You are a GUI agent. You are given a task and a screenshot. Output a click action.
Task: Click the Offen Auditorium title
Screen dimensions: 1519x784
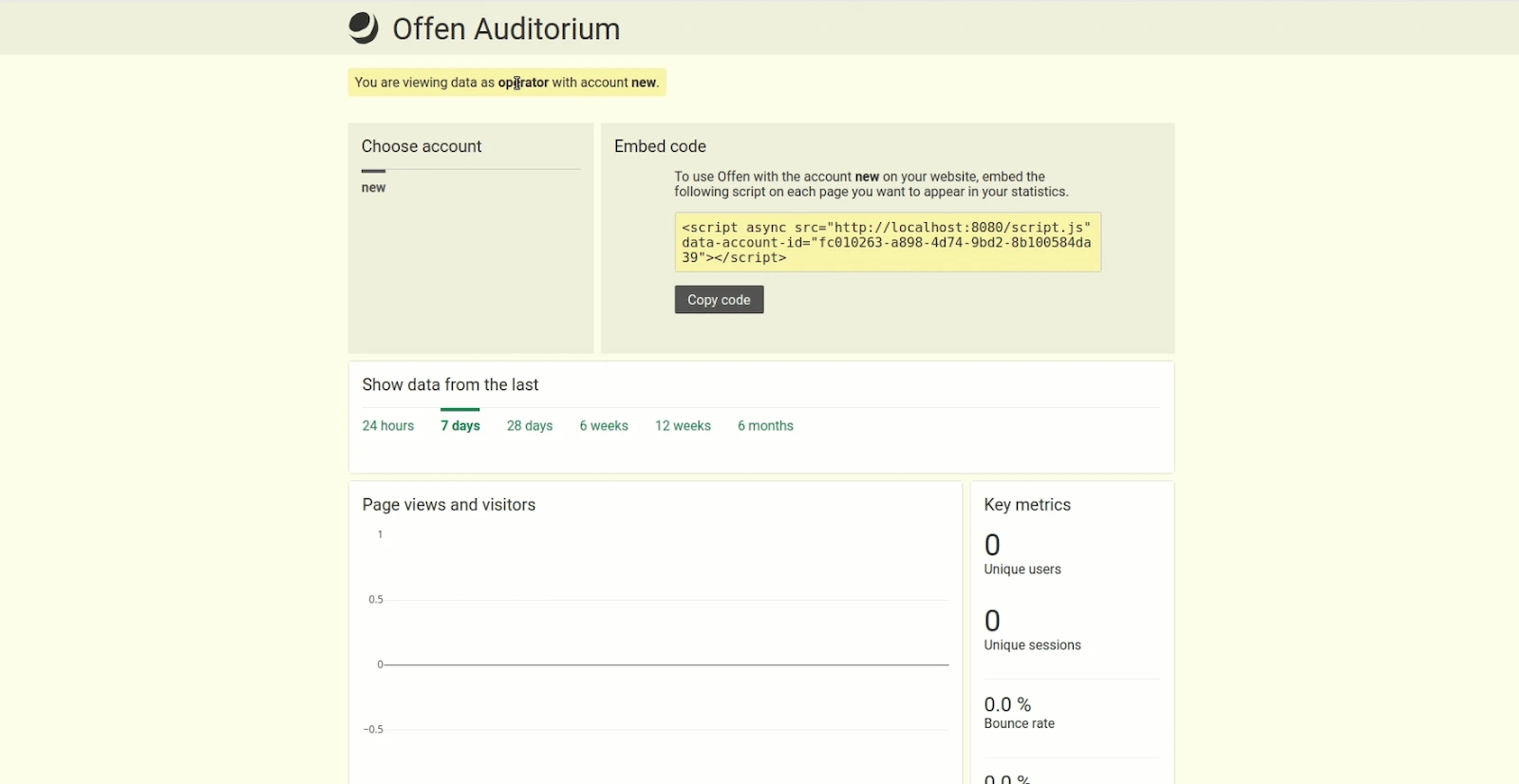[506, 29]
